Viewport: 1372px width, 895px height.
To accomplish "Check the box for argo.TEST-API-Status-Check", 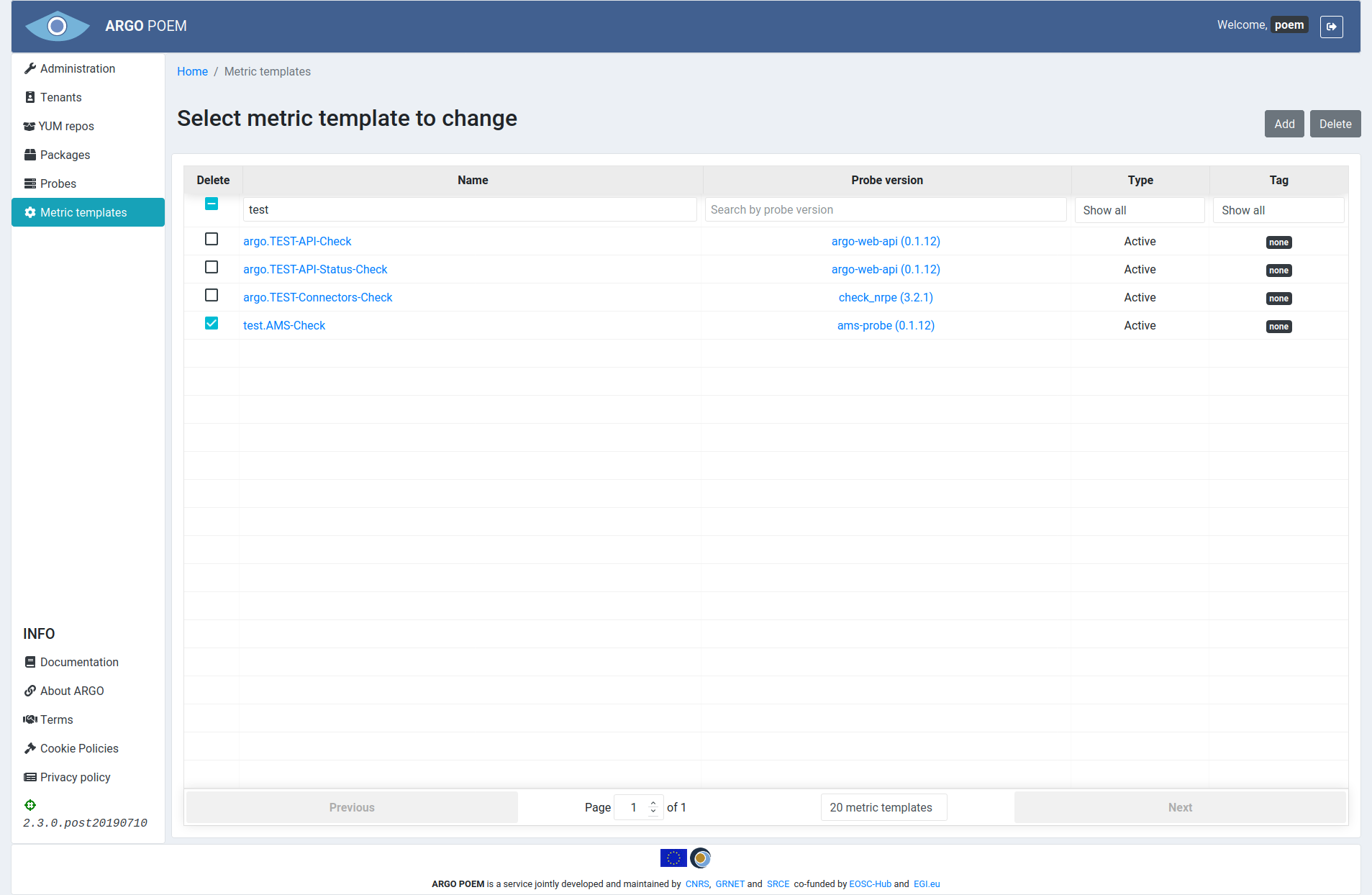I will (212, 267).
